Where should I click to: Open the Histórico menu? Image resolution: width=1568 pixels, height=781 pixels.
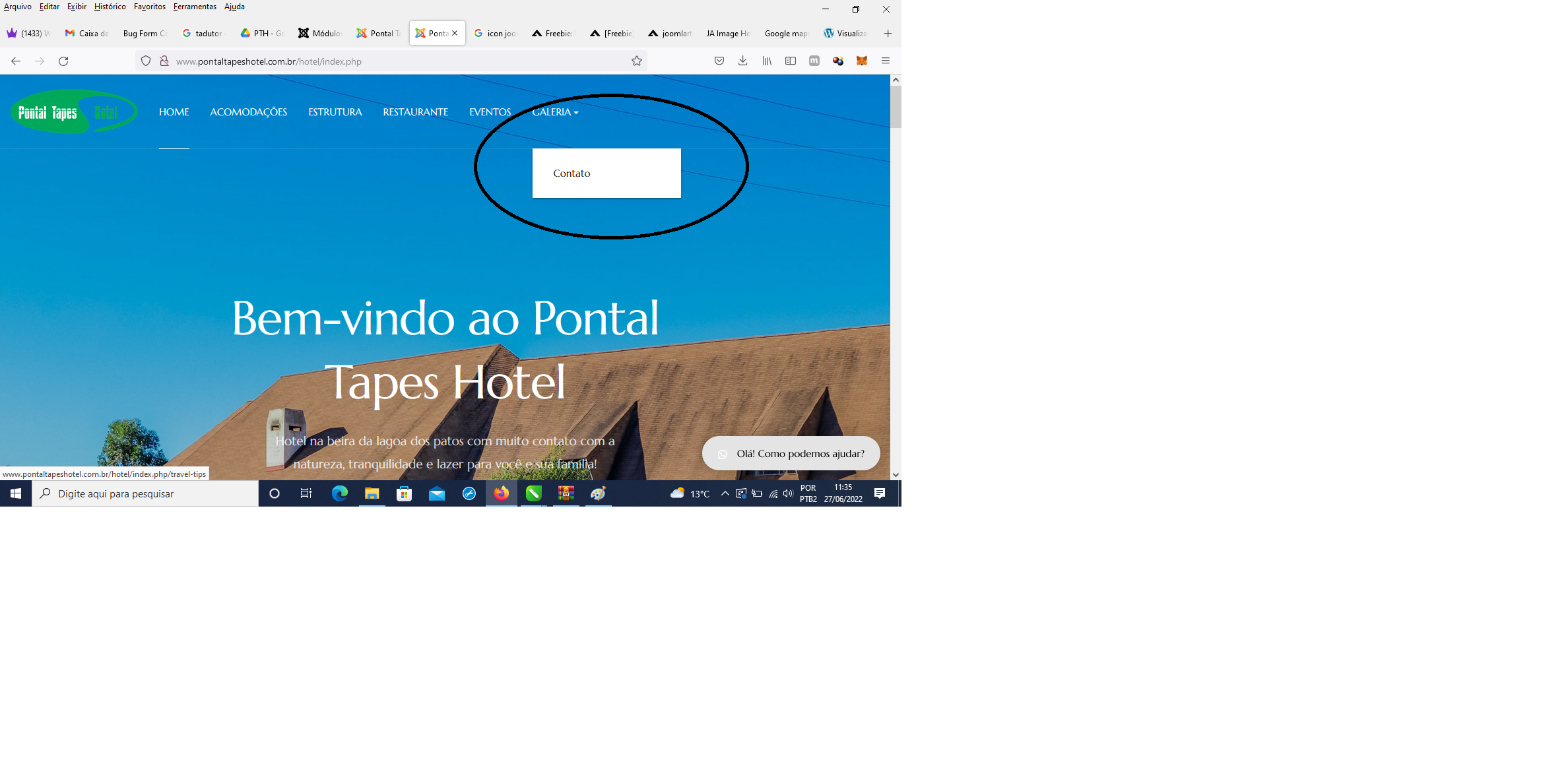(x=110, y=7)
